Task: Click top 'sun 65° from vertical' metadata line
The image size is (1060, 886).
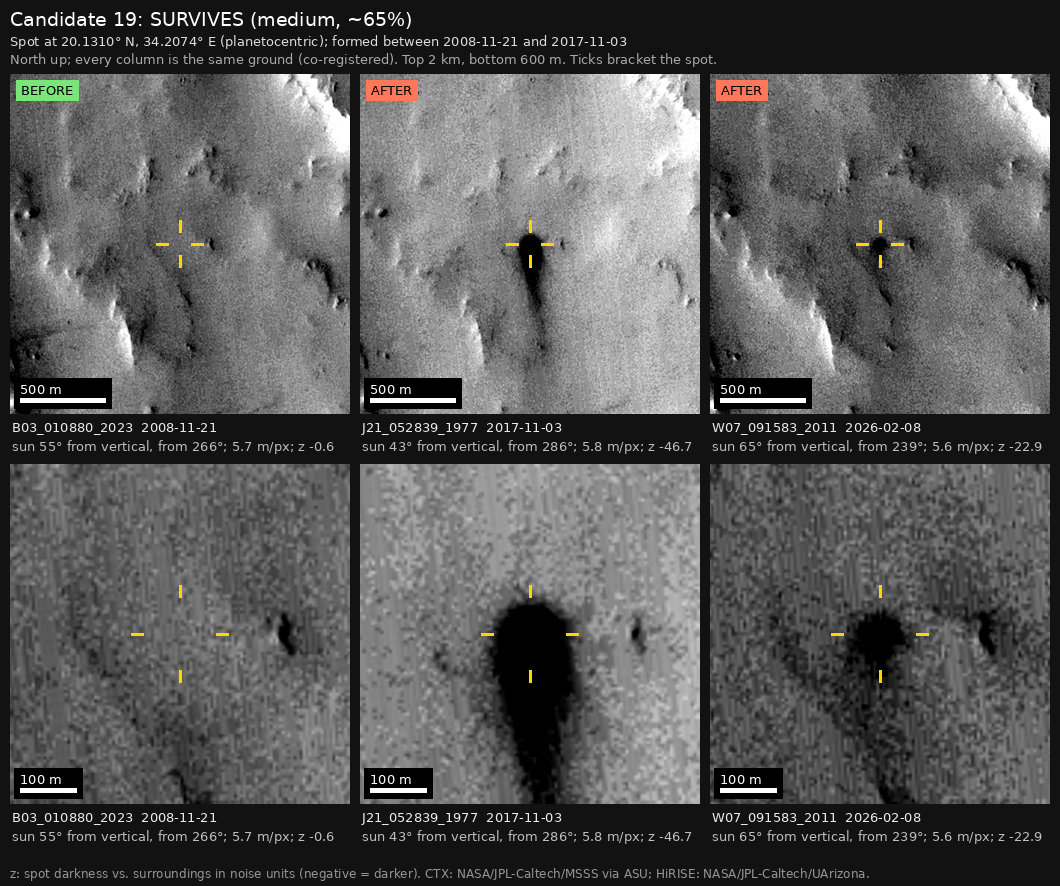Action: 877,447
